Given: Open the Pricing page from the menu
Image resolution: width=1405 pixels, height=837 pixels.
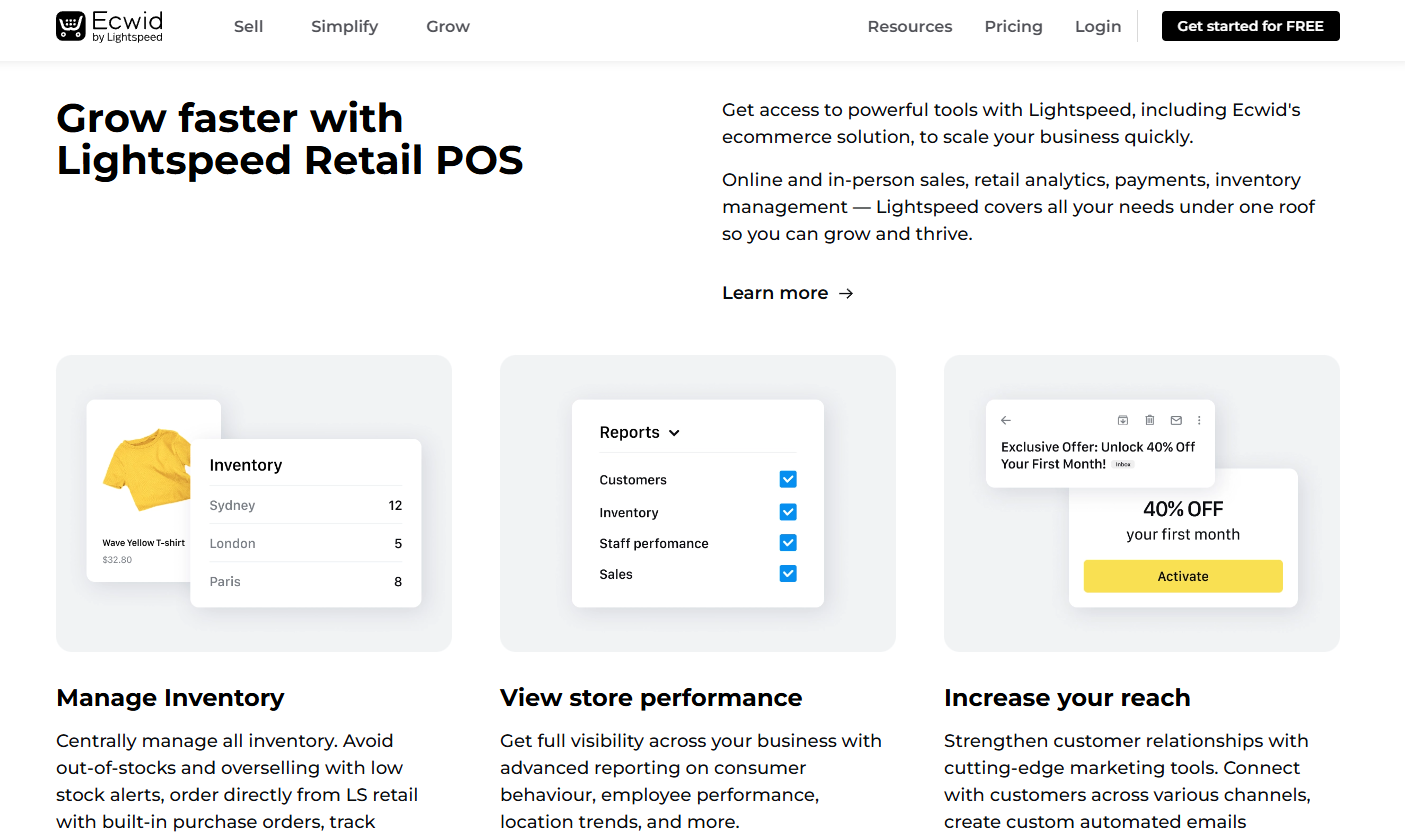Looking at the screenshot, I should click(1013, 26).
